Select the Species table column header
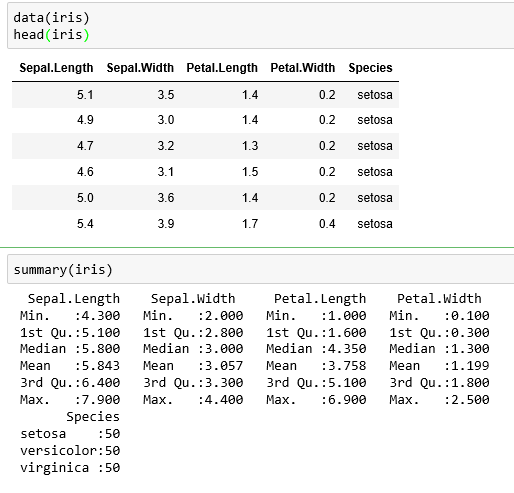The height and width of the screenshot is (493, 514). [x=371, y=68]
